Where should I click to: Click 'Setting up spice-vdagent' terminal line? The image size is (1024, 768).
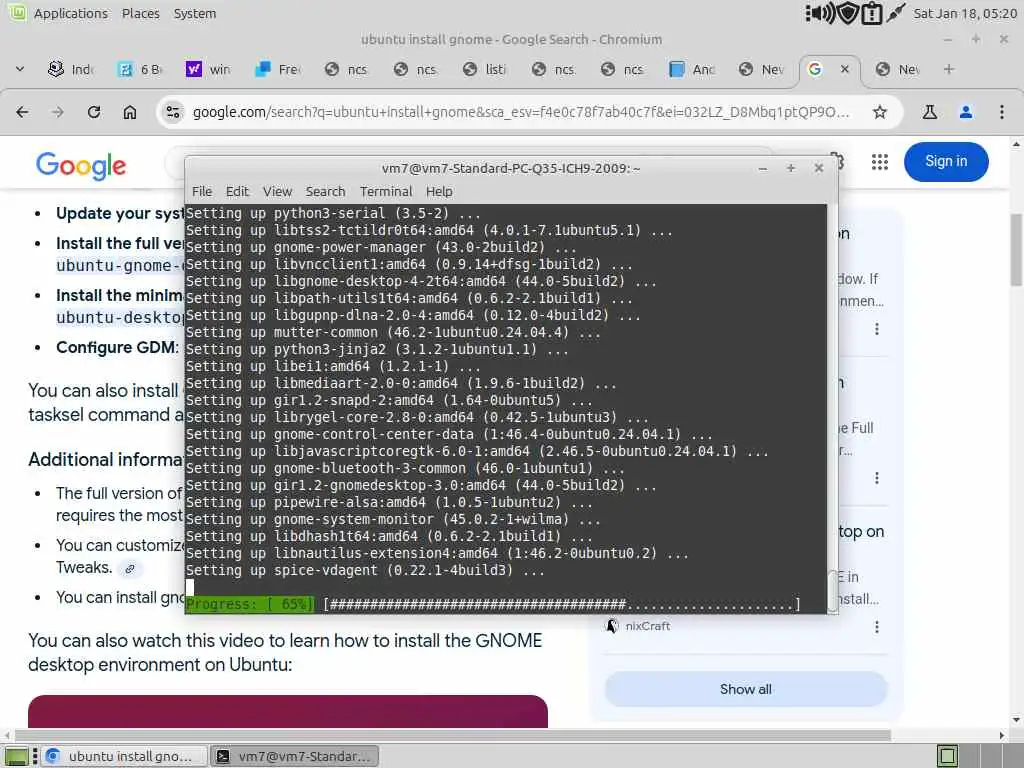point(365,570)
